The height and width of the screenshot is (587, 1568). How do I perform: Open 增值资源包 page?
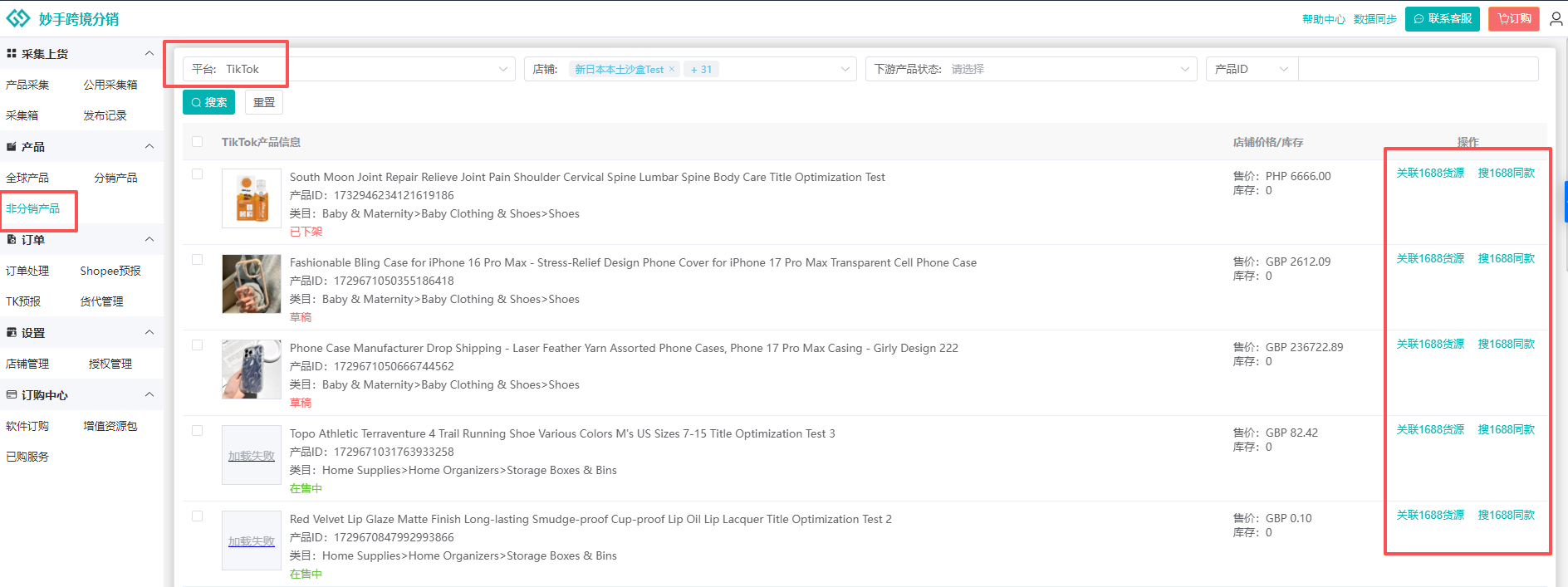coord(110,426)
